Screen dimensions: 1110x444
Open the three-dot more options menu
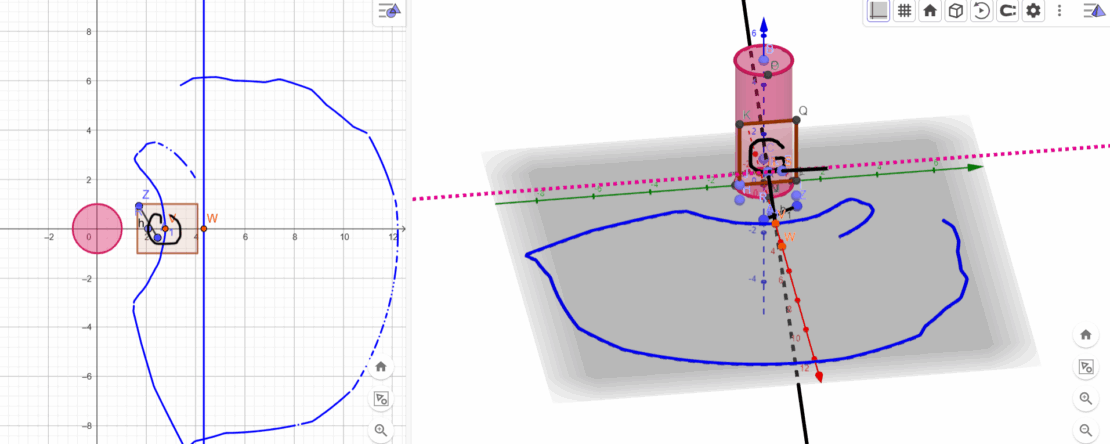pos(1059,11)
